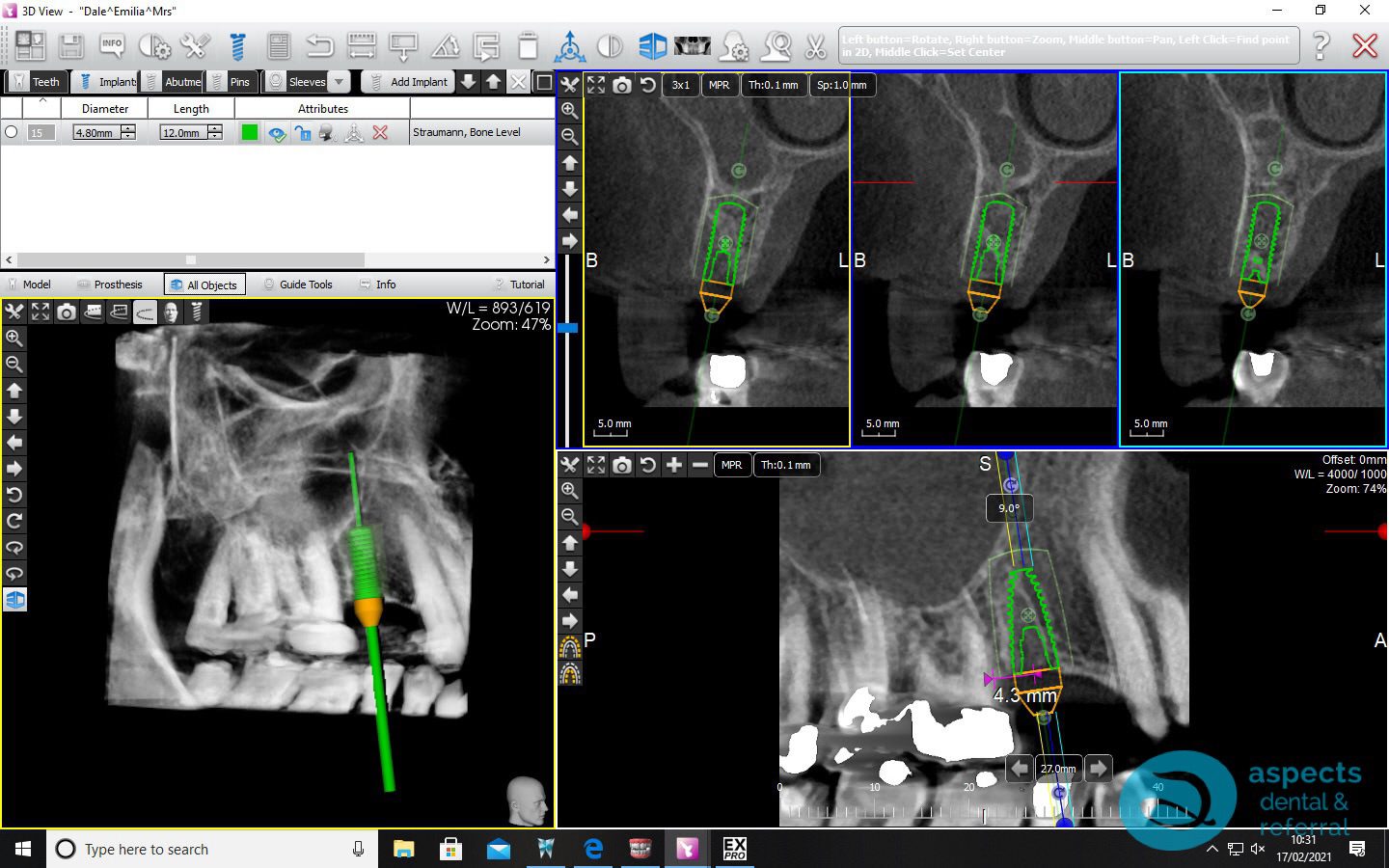Click the Model button
Image resolution: width=1389 pixels, height=868 pixels.
pos(29,285)
